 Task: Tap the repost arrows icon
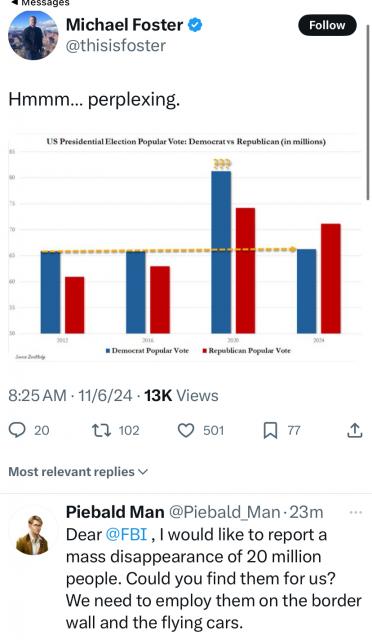point(101,430)
